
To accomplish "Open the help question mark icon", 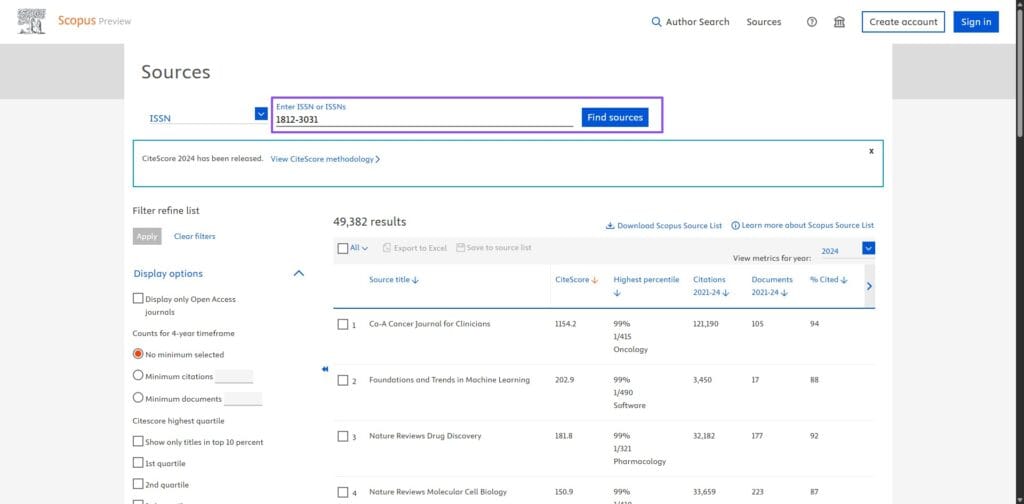I will (812, 22).
